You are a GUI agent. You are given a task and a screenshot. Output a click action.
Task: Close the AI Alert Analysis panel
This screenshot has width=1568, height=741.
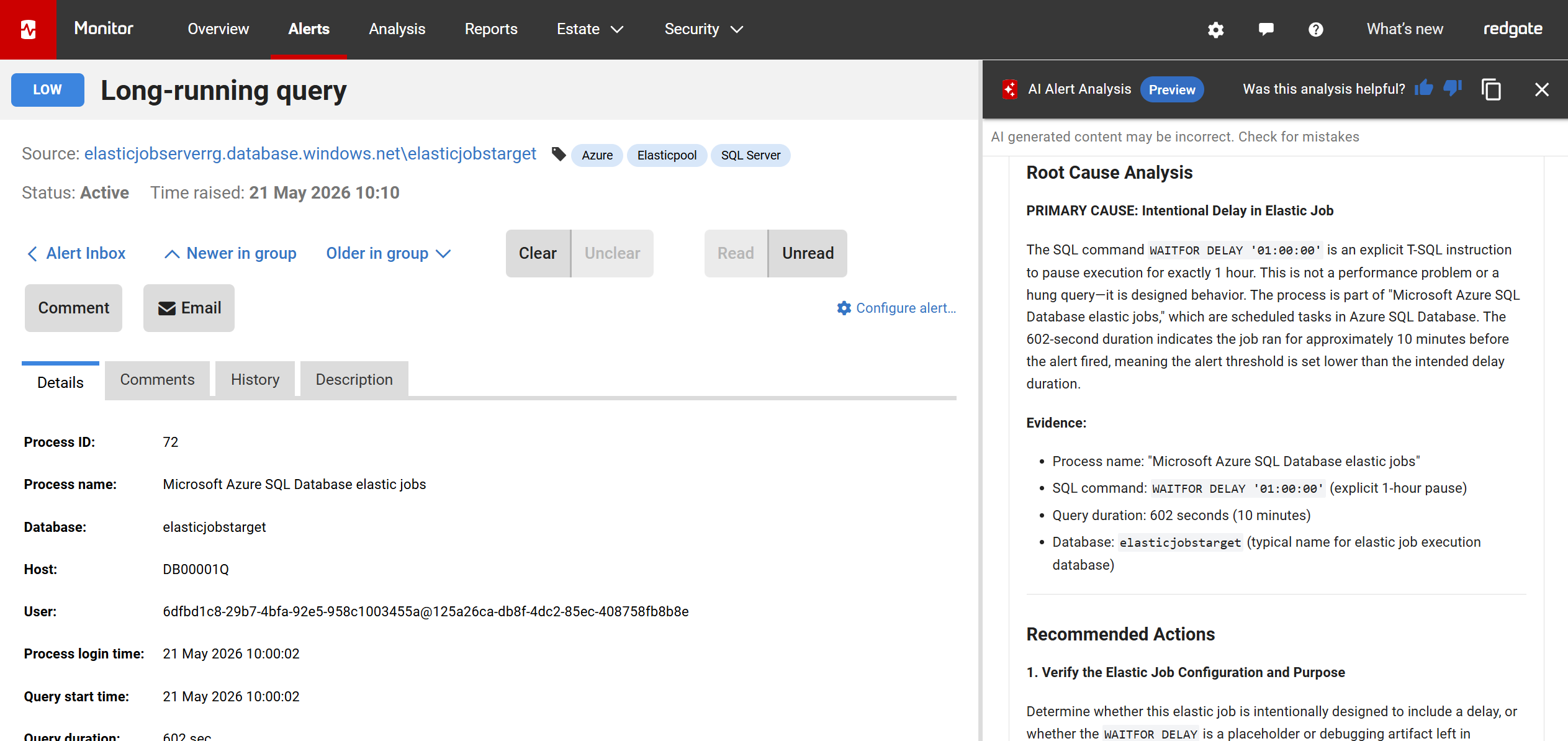click(x=1542, y=89)
